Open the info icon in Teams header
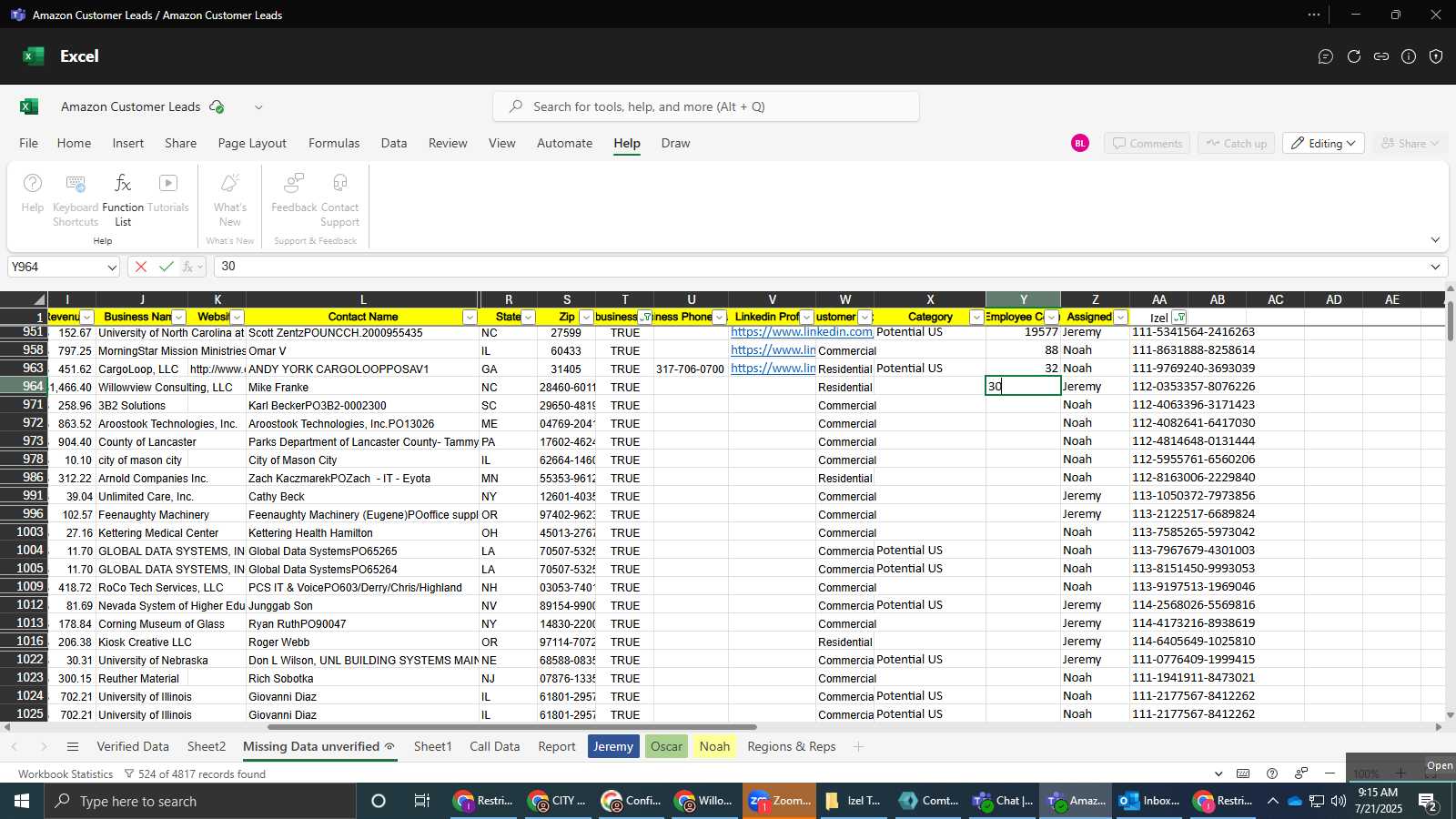The height and width of the screenshot is (819, 1456). tap(1409, 56)
